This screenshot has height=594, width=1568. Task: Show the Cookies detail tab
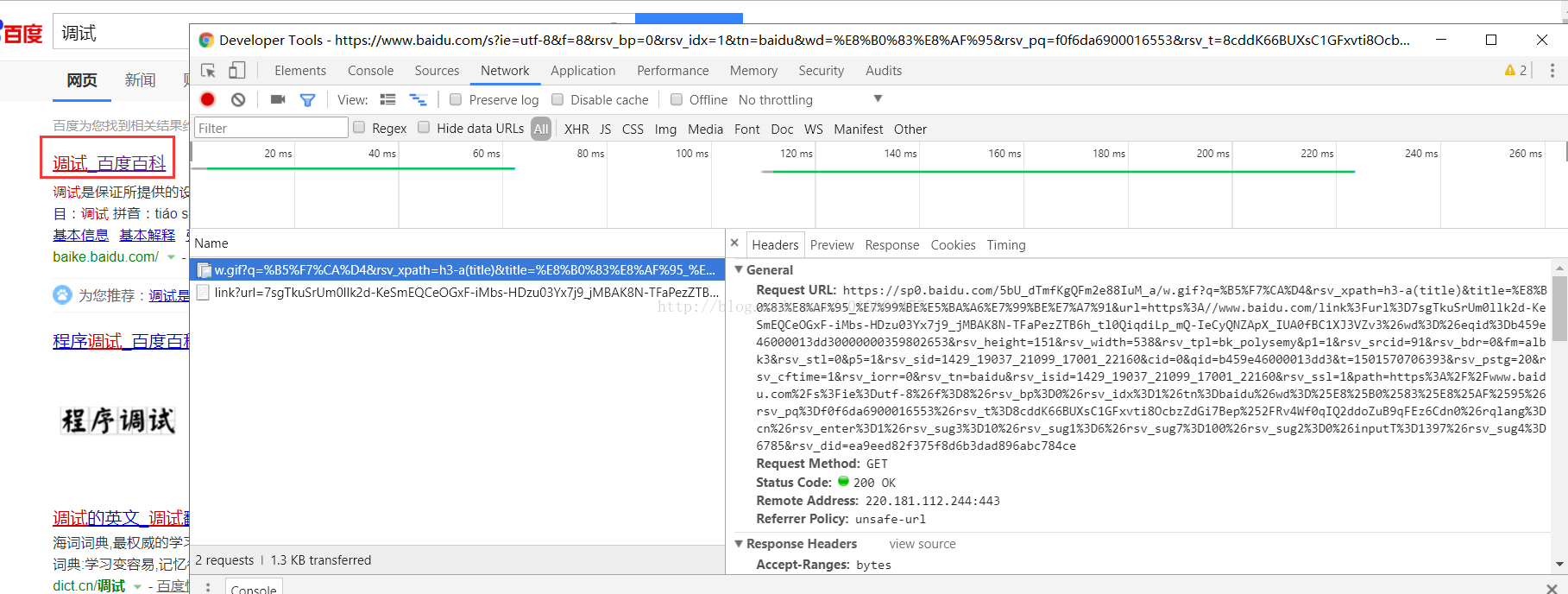coord(953,245)
